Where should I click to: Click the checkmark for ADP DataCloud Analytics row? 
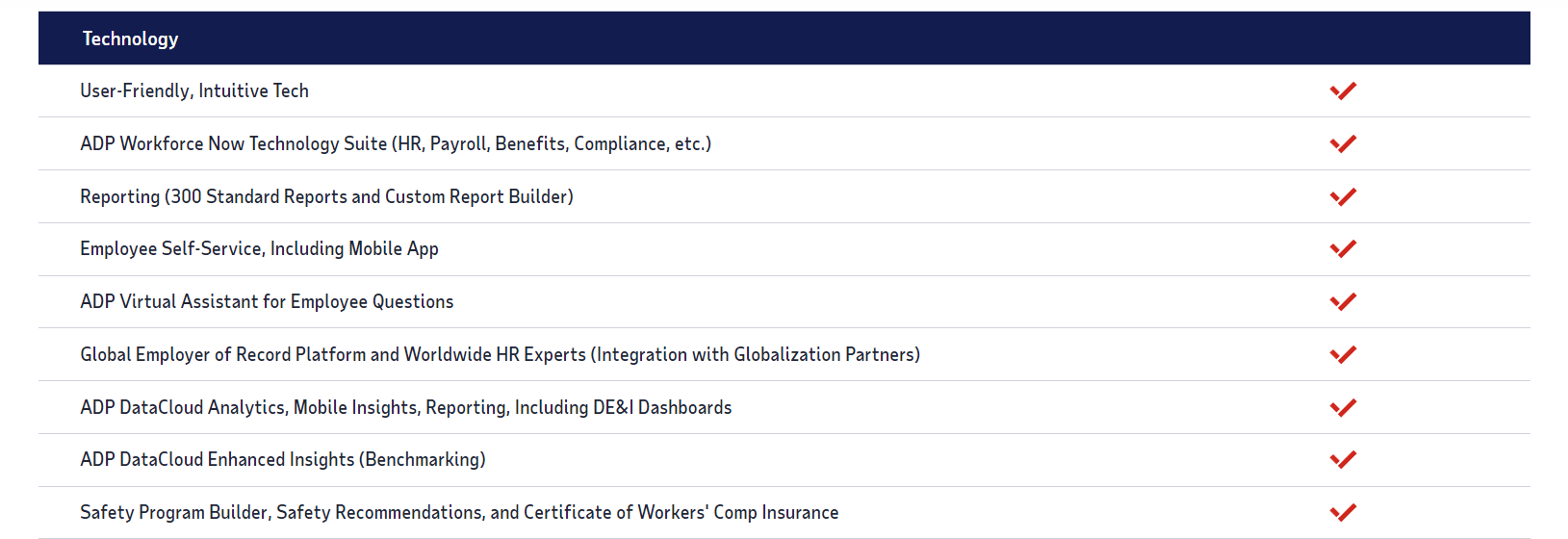(x=1343, y=407)
